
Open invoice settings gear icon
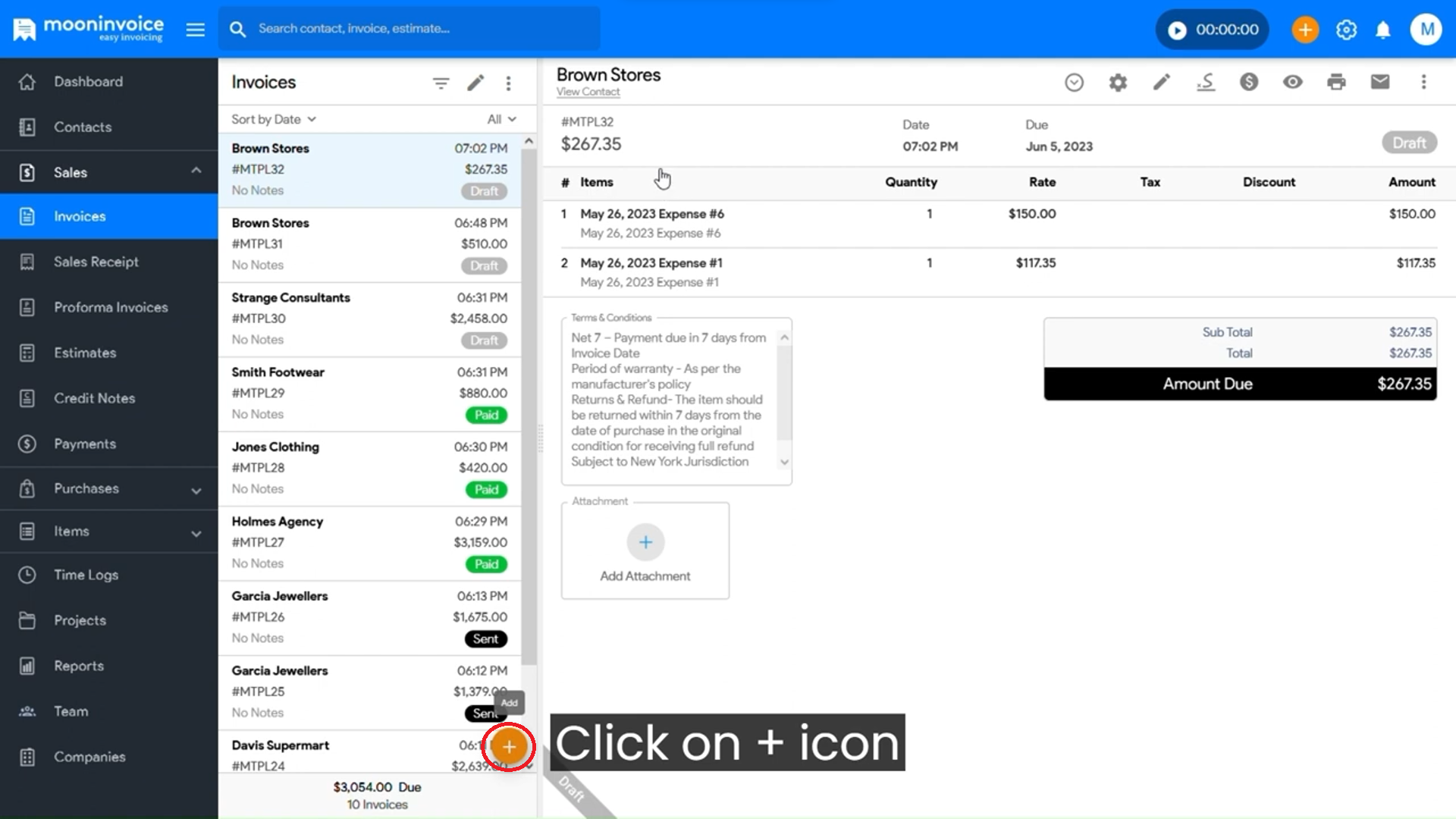click(1118, 82)
